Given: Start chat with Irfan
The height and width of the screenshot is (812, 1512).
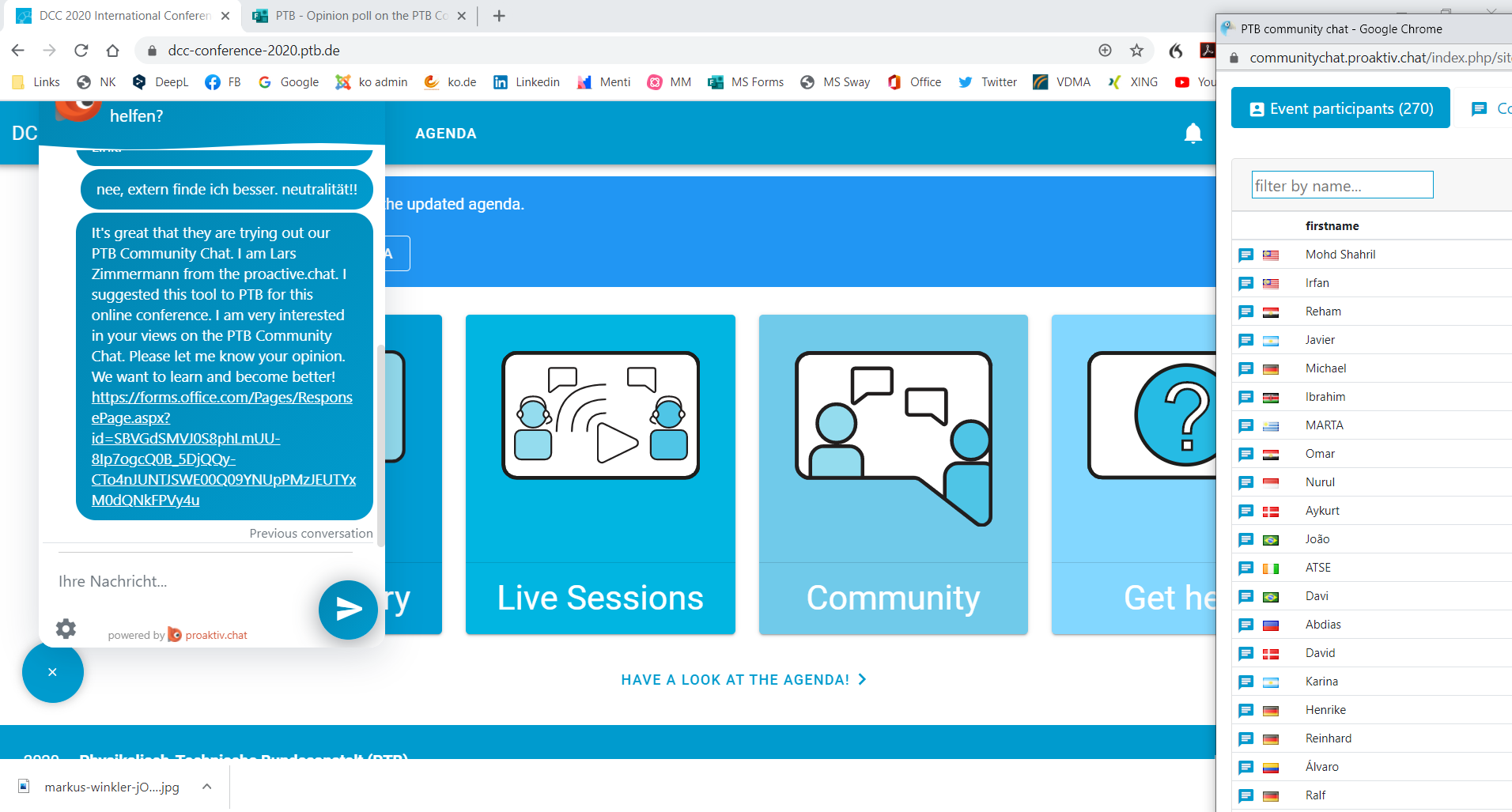Looking at the screenshot, I should pos(1246,283).
